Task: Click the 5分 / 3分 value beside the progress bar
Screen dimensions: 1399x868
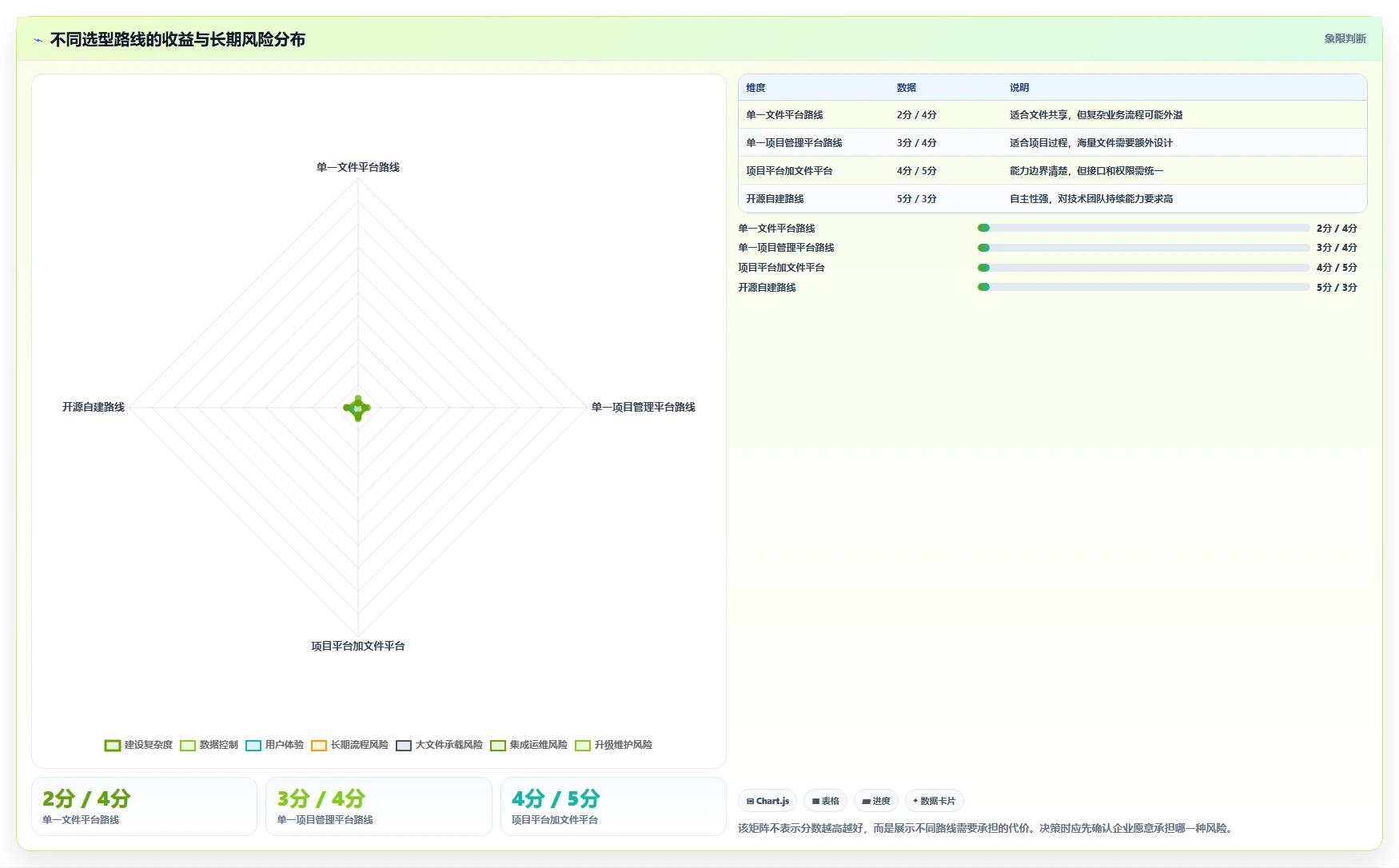Action: coord(1337,288)
